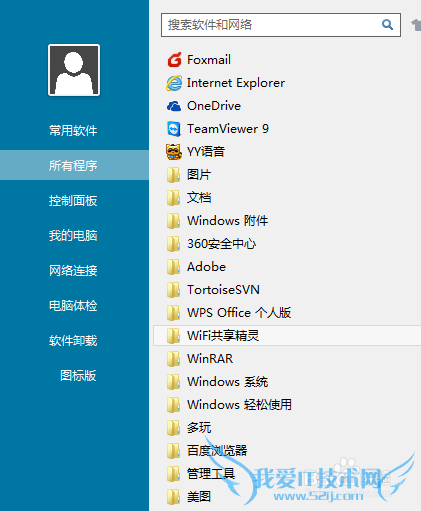This screenshot has height=511, width=421.
Task: Click the YY语音 raccoon icon
Action: (x=174, y=152)
